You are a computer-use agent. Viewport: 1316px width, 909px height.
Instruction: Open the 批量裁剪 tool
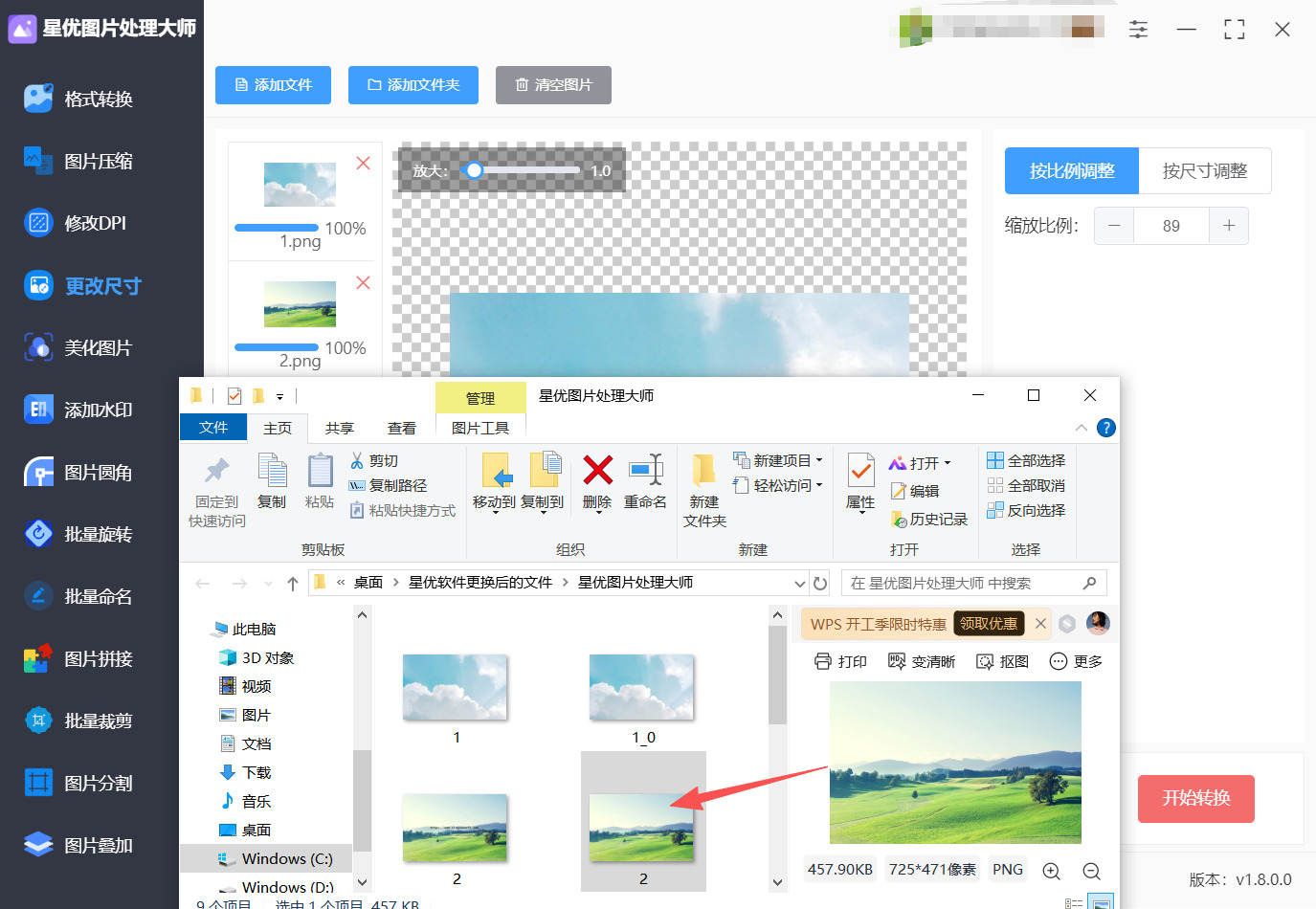[80, 721]
